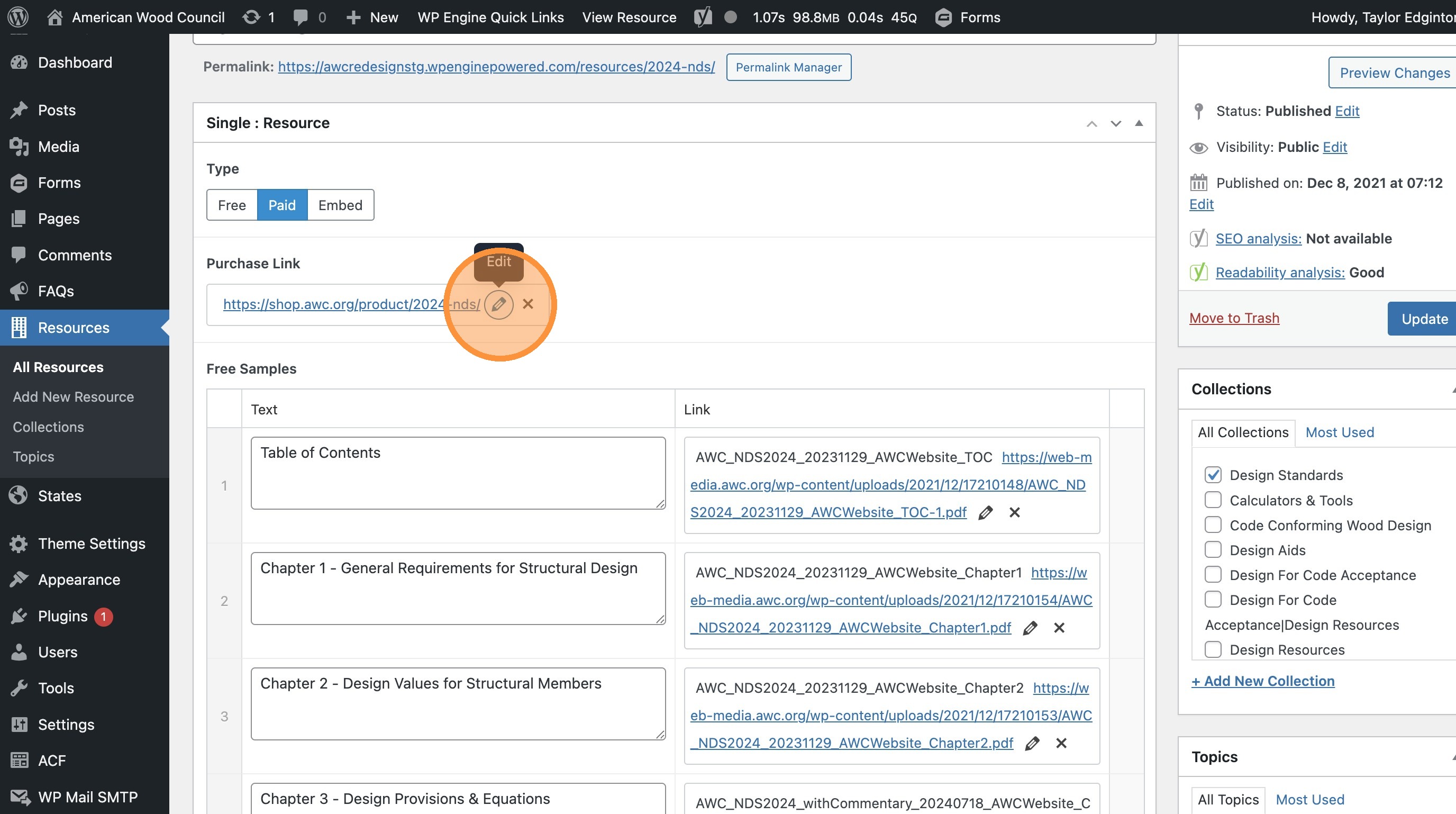Click the pencil edit icon for Purchase Link
Screen dimensions: 1456x814
pyautogui.click(x=498, y=304)
